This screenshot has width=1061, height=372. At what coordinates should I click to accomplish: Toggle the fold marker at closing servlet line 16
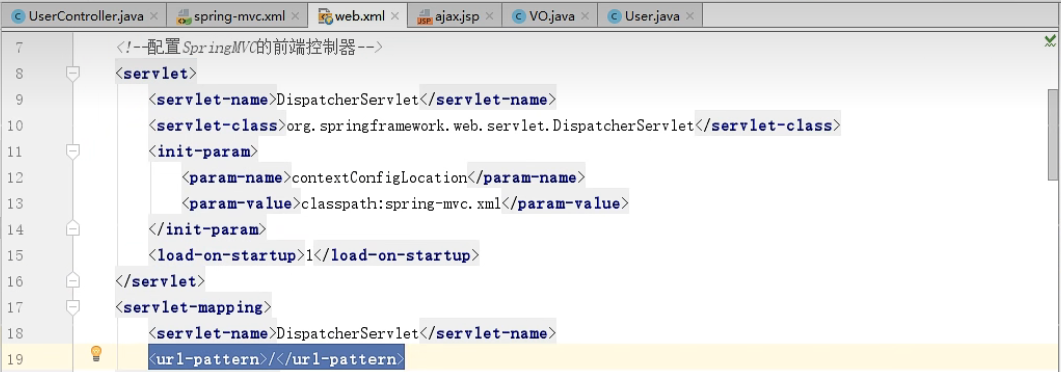point(72,281)
